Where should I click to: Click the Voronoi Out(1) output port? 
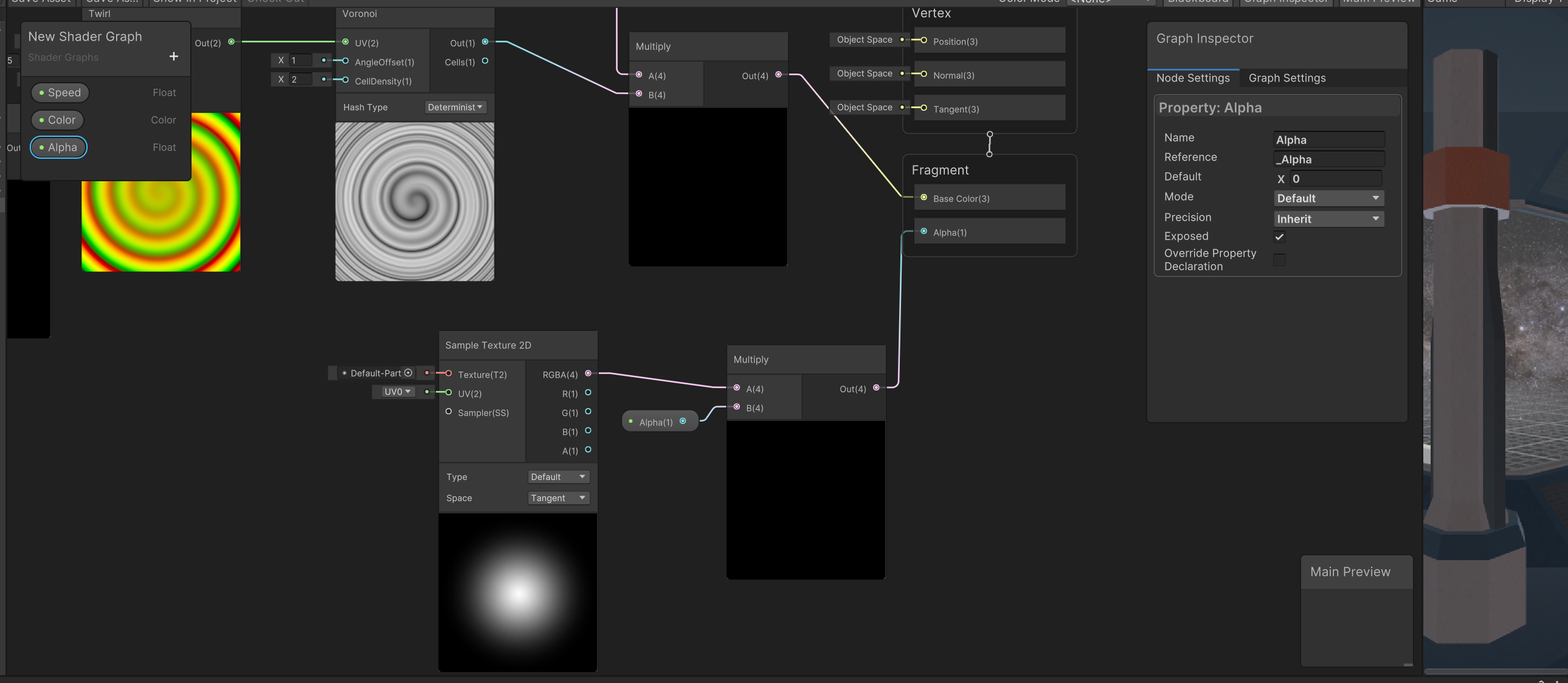(485, 42)
